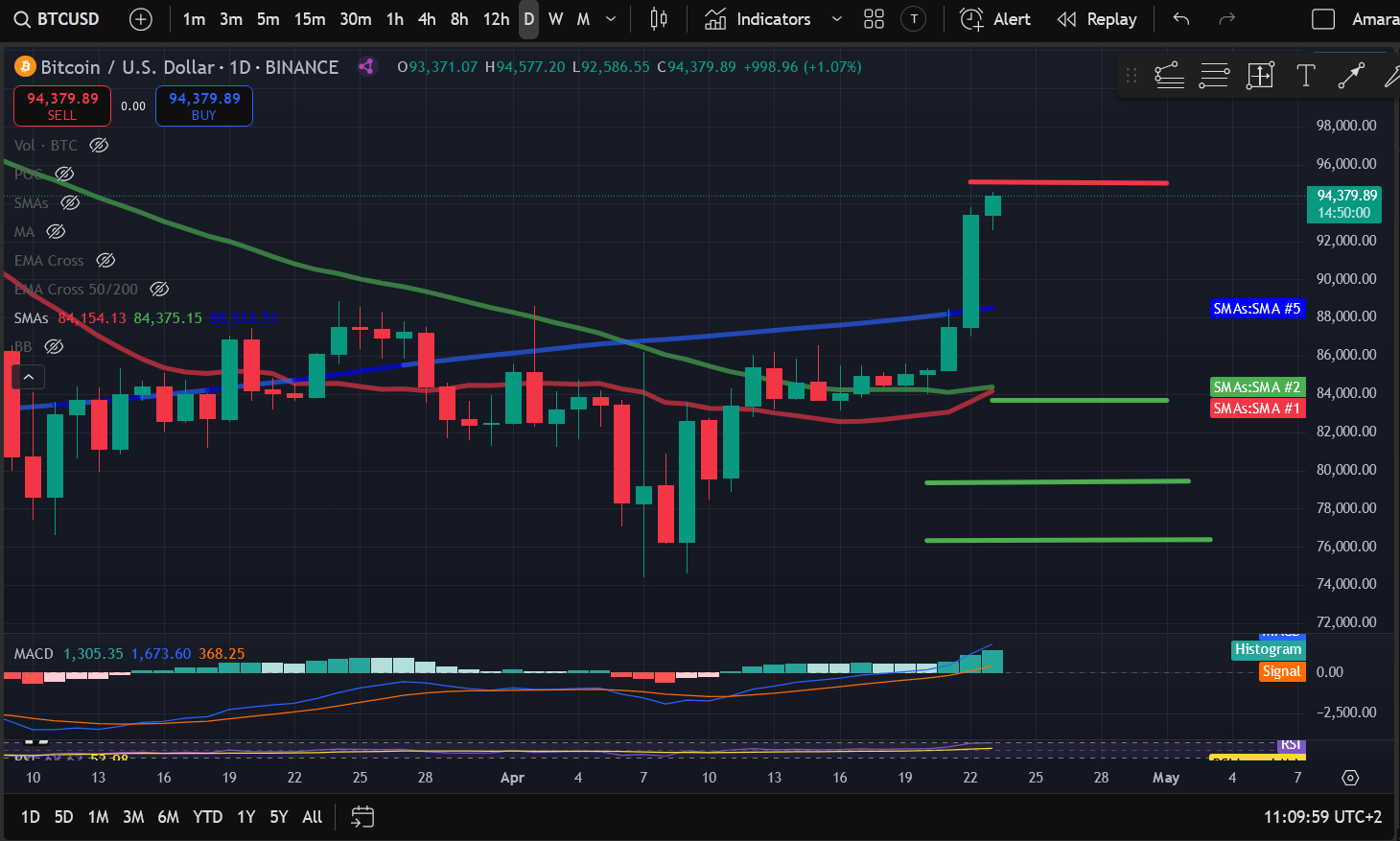Select the brush tool at toolbar edge
This screenshot has width=1400, height=841.
click(x=1391, y=75)
